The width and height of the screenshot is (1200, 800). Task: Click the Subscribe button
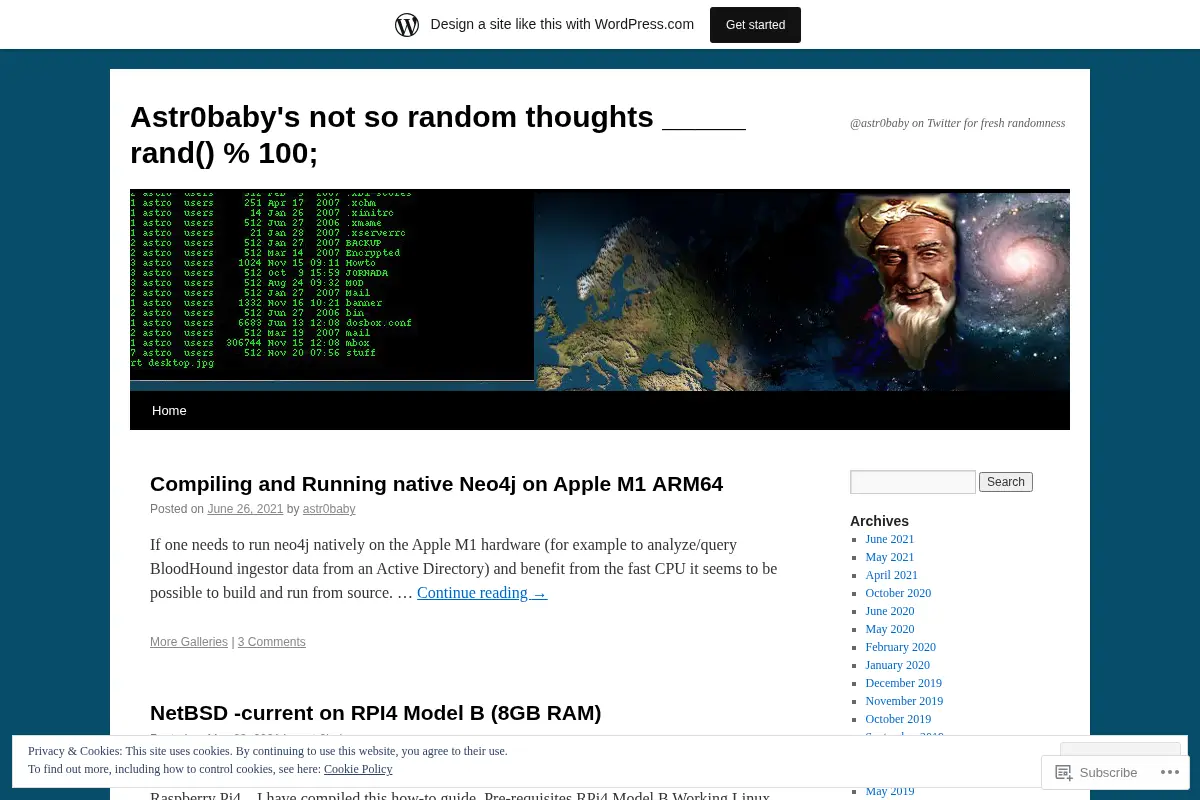1097,772
